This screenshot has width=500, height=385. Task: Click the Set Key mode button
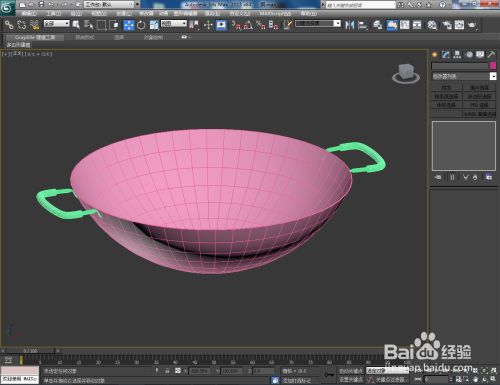(x=351, y=379)
